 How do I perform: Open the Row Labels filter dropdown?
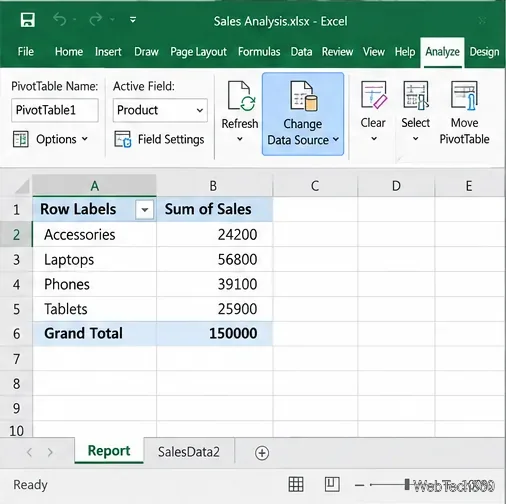point(145,210)
